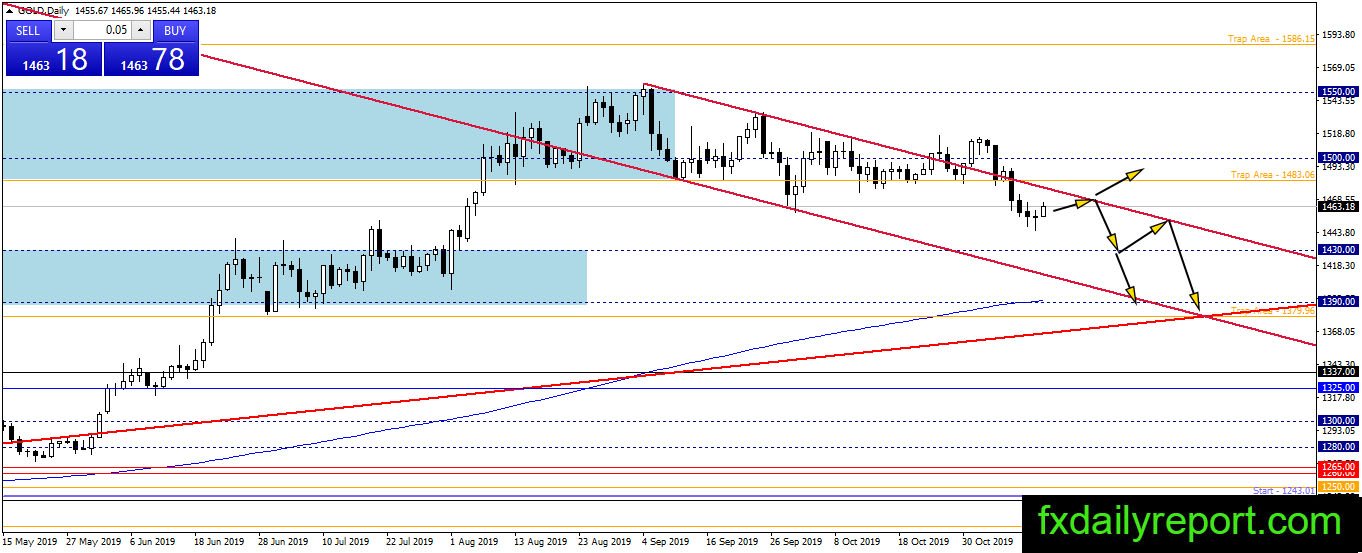Select the 1390.00 price level label
The image size is (1362, 553).
(x=1338, y=301)
